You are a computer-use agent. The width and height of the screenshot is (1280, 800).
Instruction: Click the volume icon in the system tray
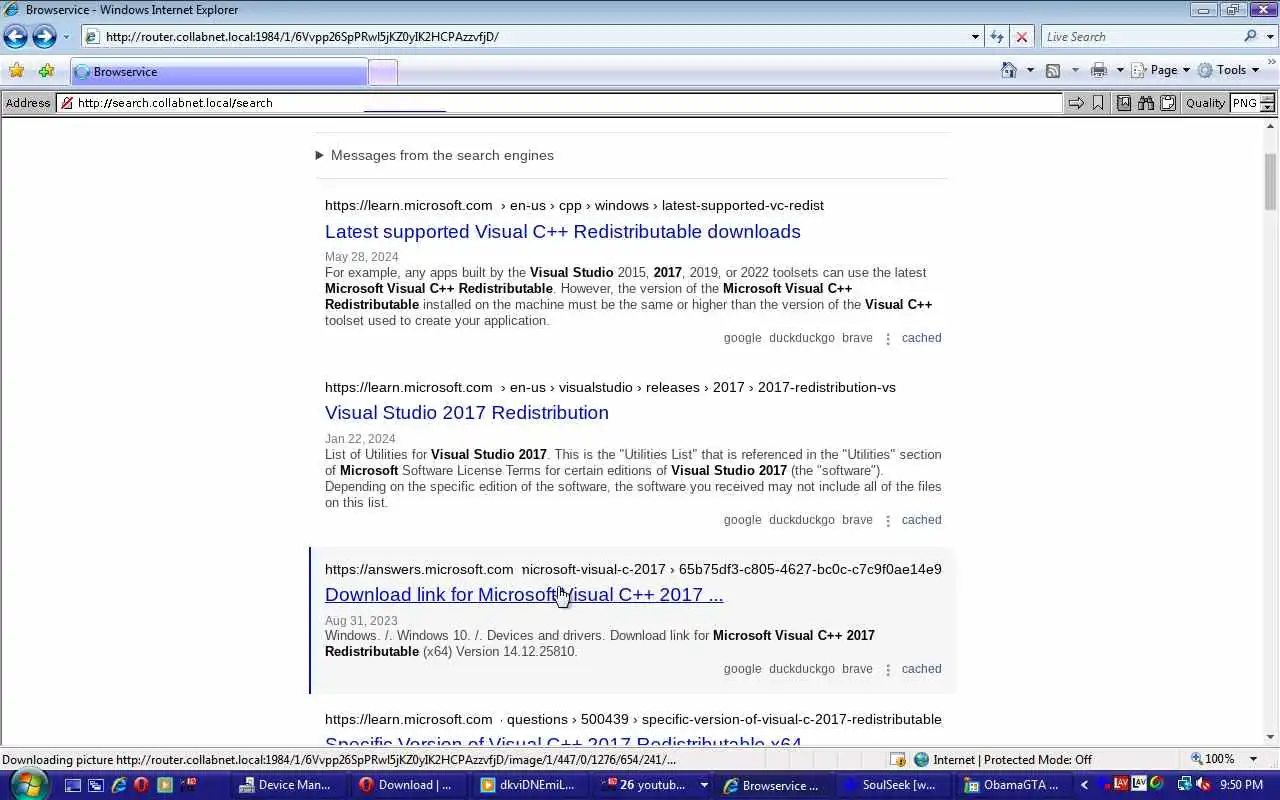1203,785
